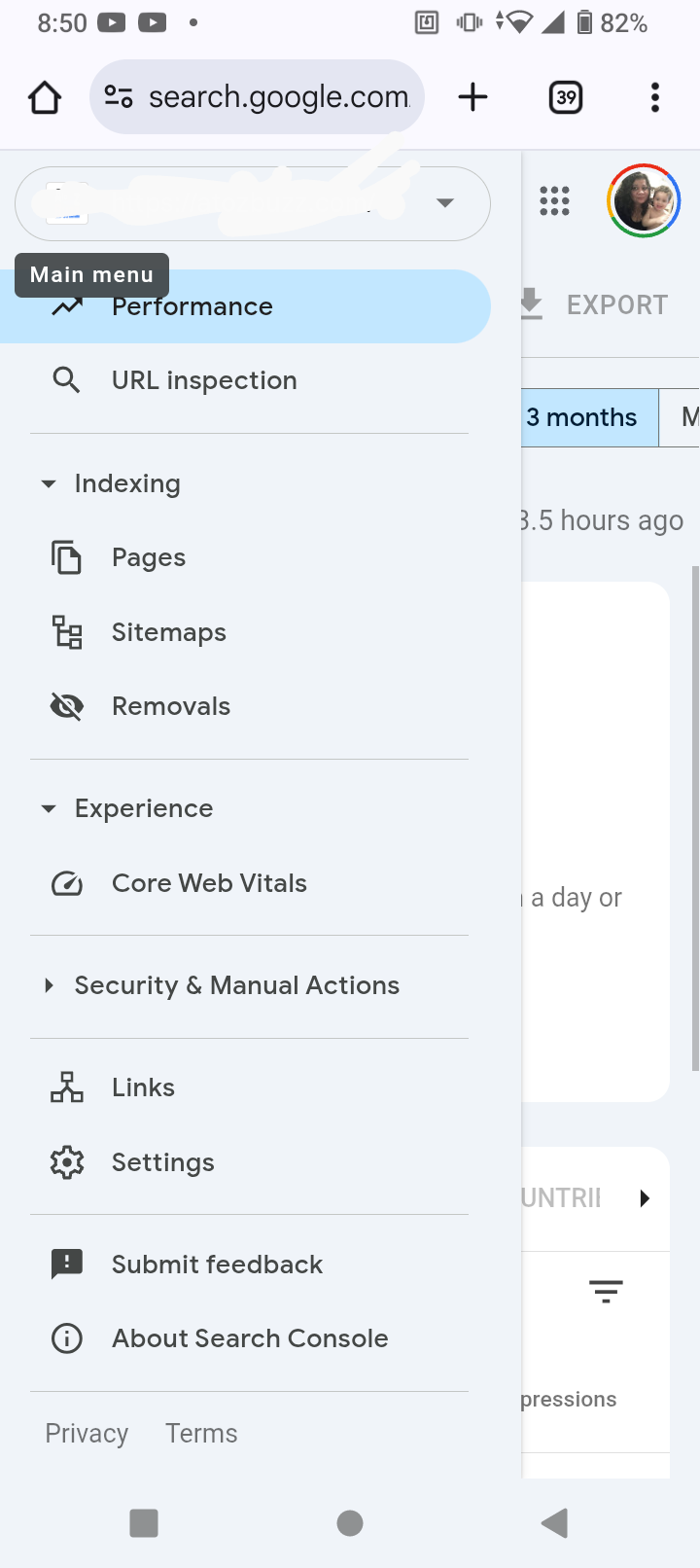Screen dimensions: 700x1568
Task: Tap the Removals crossed-eye icon
Action: [66, 706]
